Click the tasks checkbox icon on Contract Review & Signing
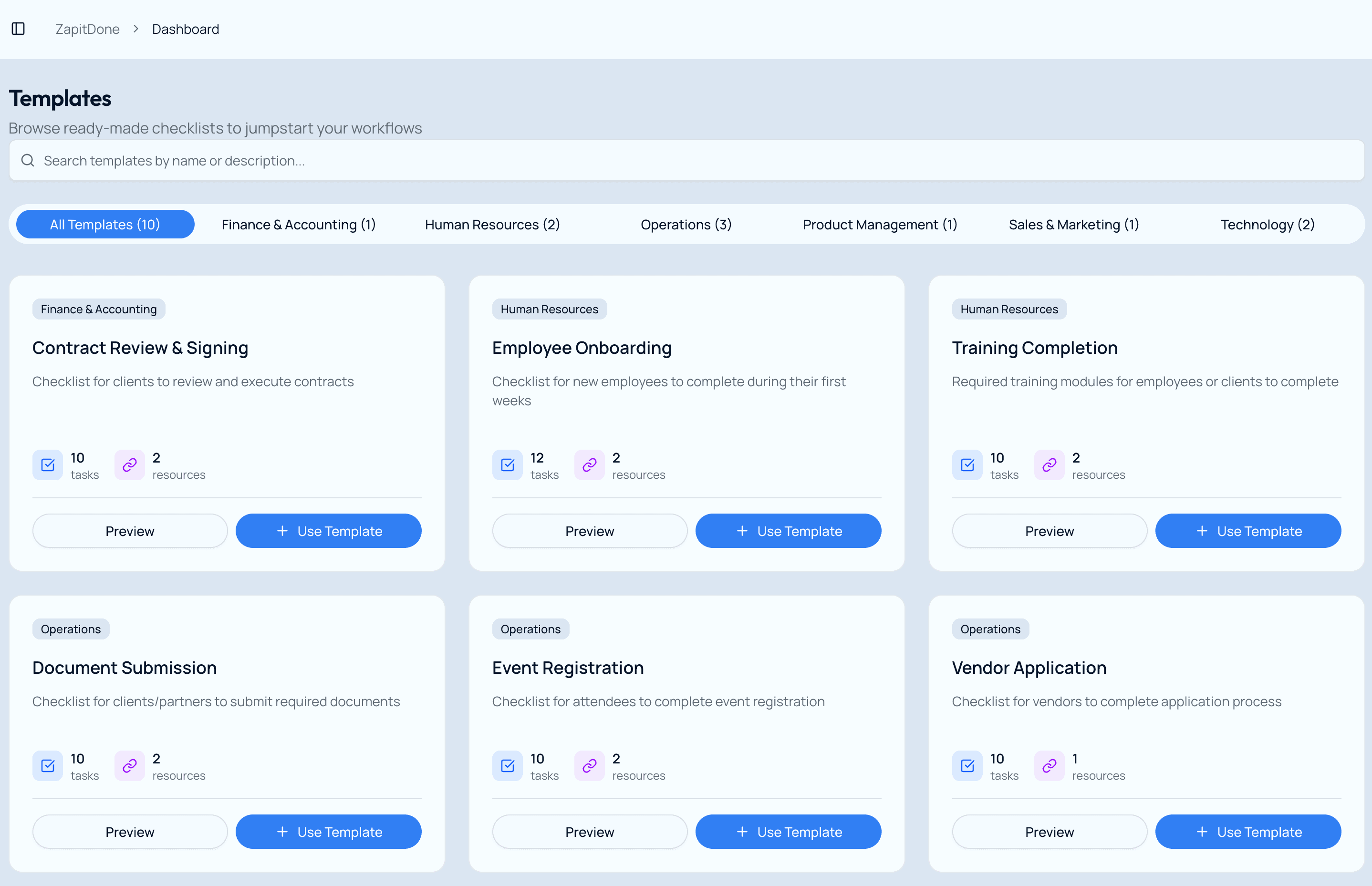 click(48, 465)
